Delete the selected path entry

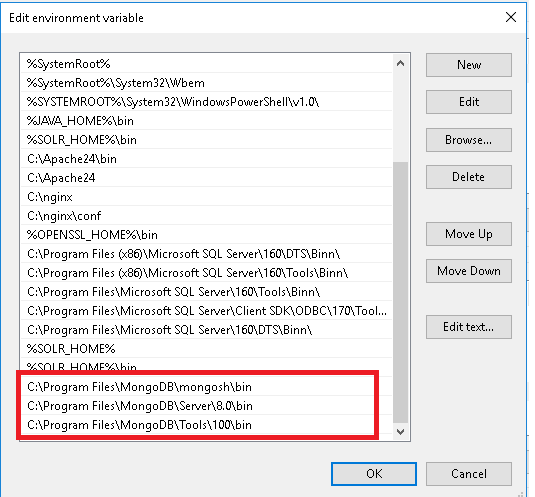tap(468, 177)
